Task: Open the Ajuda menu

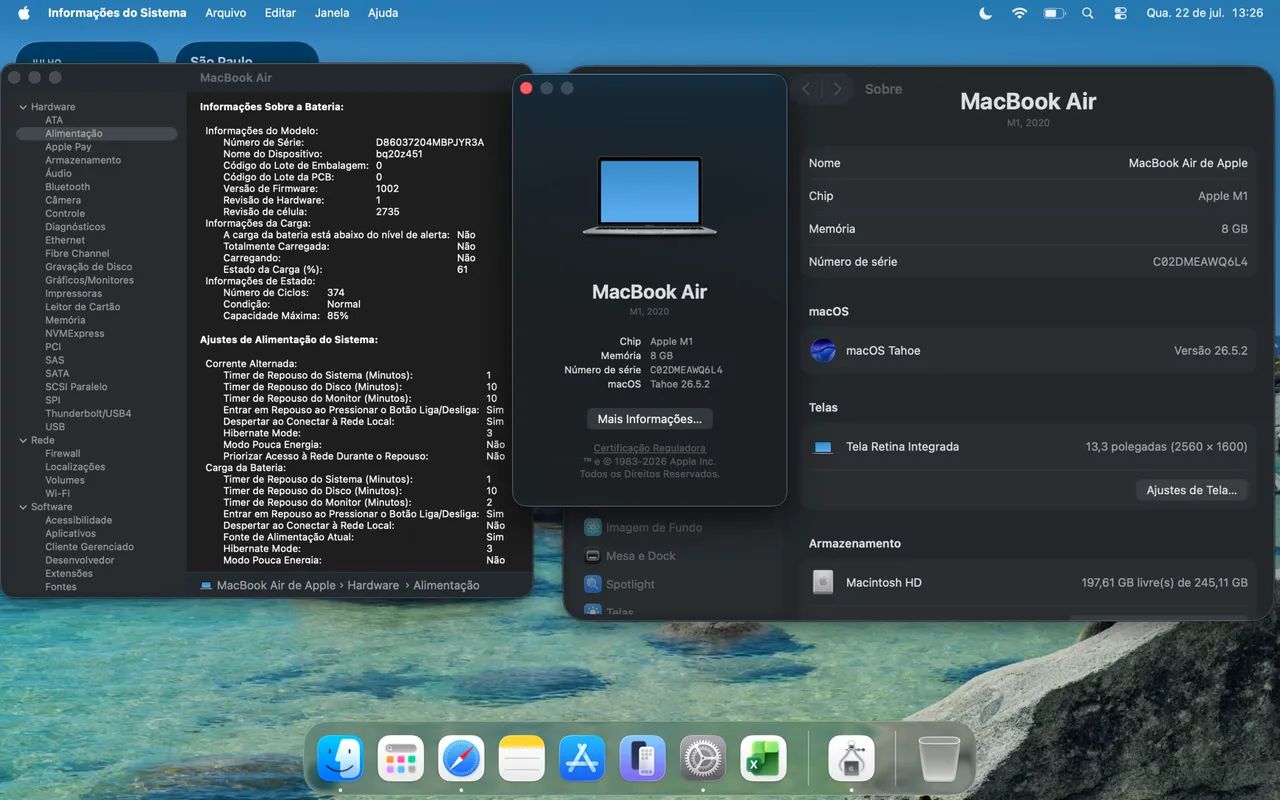Action: pyautogui.click(x=383, y=13)
